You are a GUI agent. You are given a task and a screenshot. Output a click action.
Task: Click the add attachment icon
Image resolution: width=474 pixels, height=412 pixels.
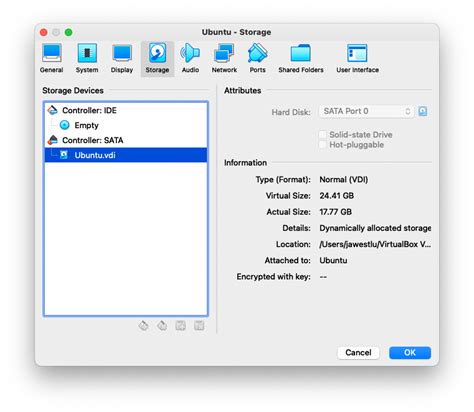tap(181, 326)
